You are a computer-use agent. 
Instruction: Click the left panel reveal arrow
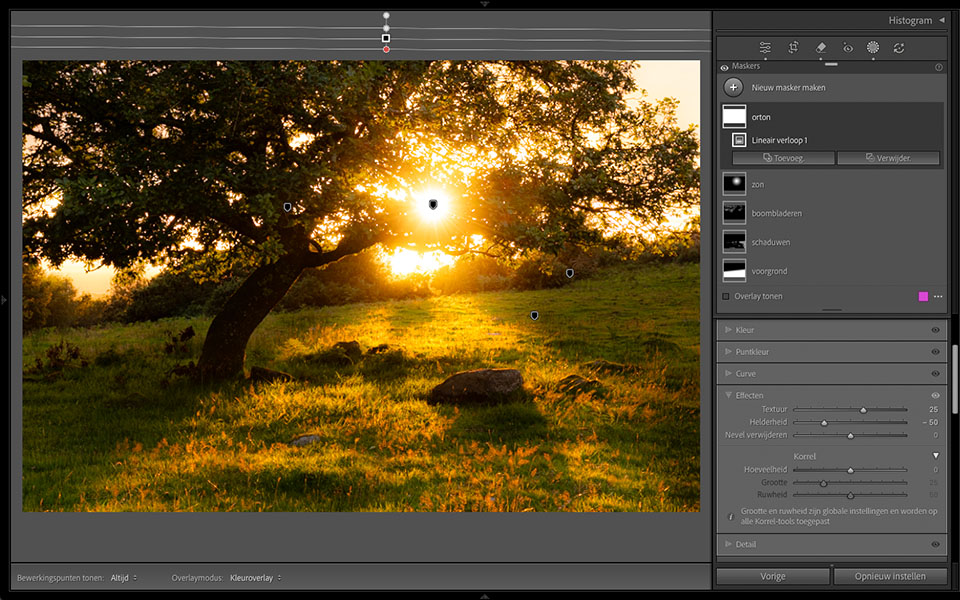4,300
